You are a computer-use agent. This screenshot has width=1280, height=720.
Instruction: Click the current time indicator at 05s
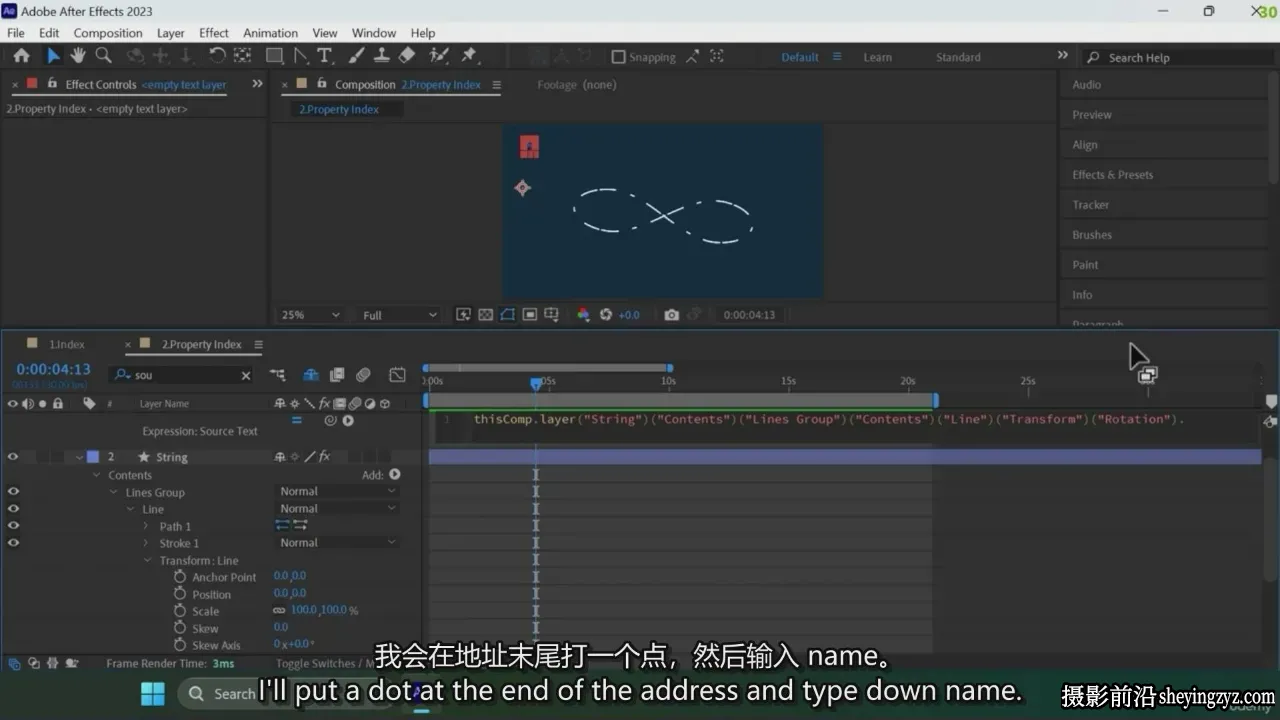click(536, 383)
